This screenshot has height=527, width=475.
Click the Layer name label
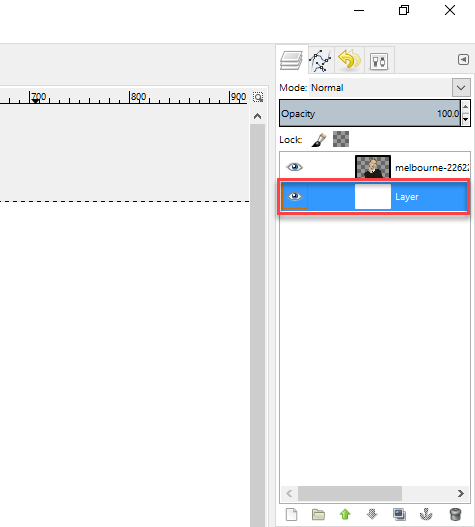pyautogui.click(x=407, y=197)
